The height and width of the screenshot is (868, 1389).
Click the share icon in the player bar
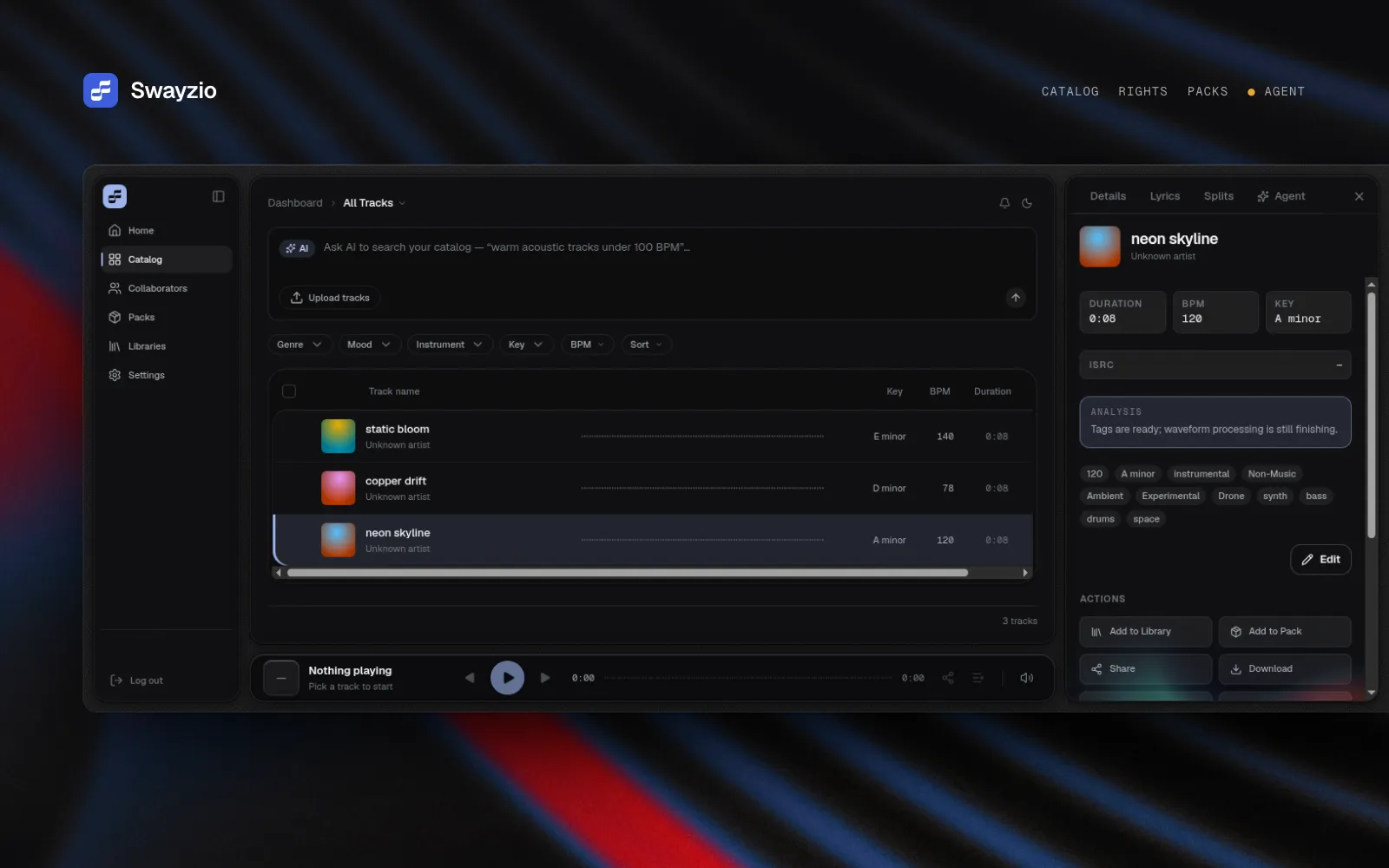tap(948, 678)
